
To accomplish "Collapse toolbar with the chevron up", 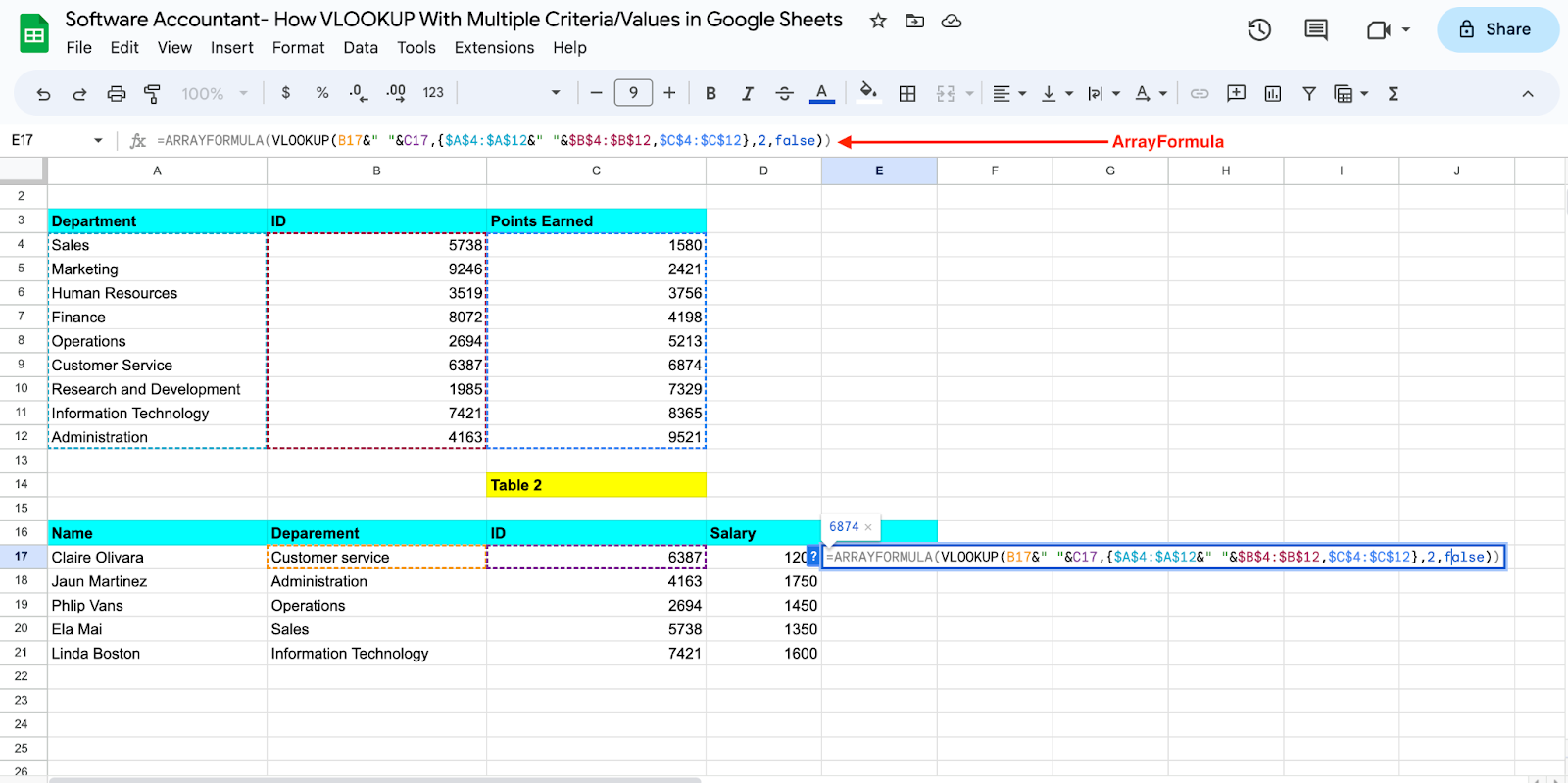I will [x=1527, y=94].
